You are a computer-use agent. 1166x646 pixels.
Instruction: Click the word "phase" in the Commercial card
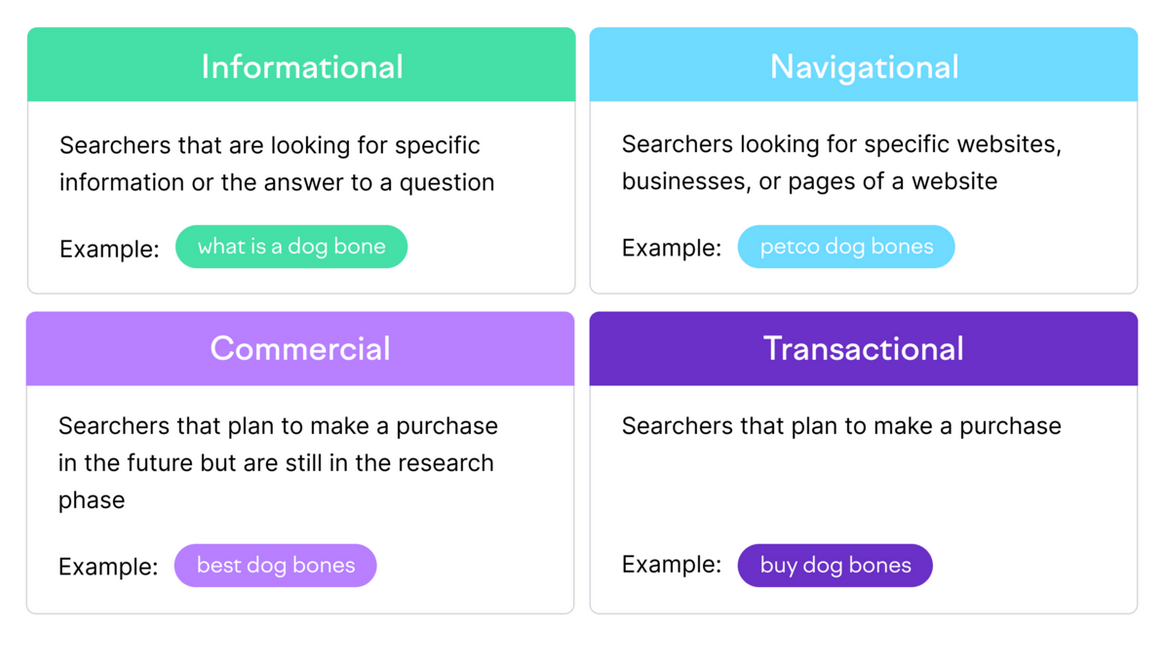[91, 500]
